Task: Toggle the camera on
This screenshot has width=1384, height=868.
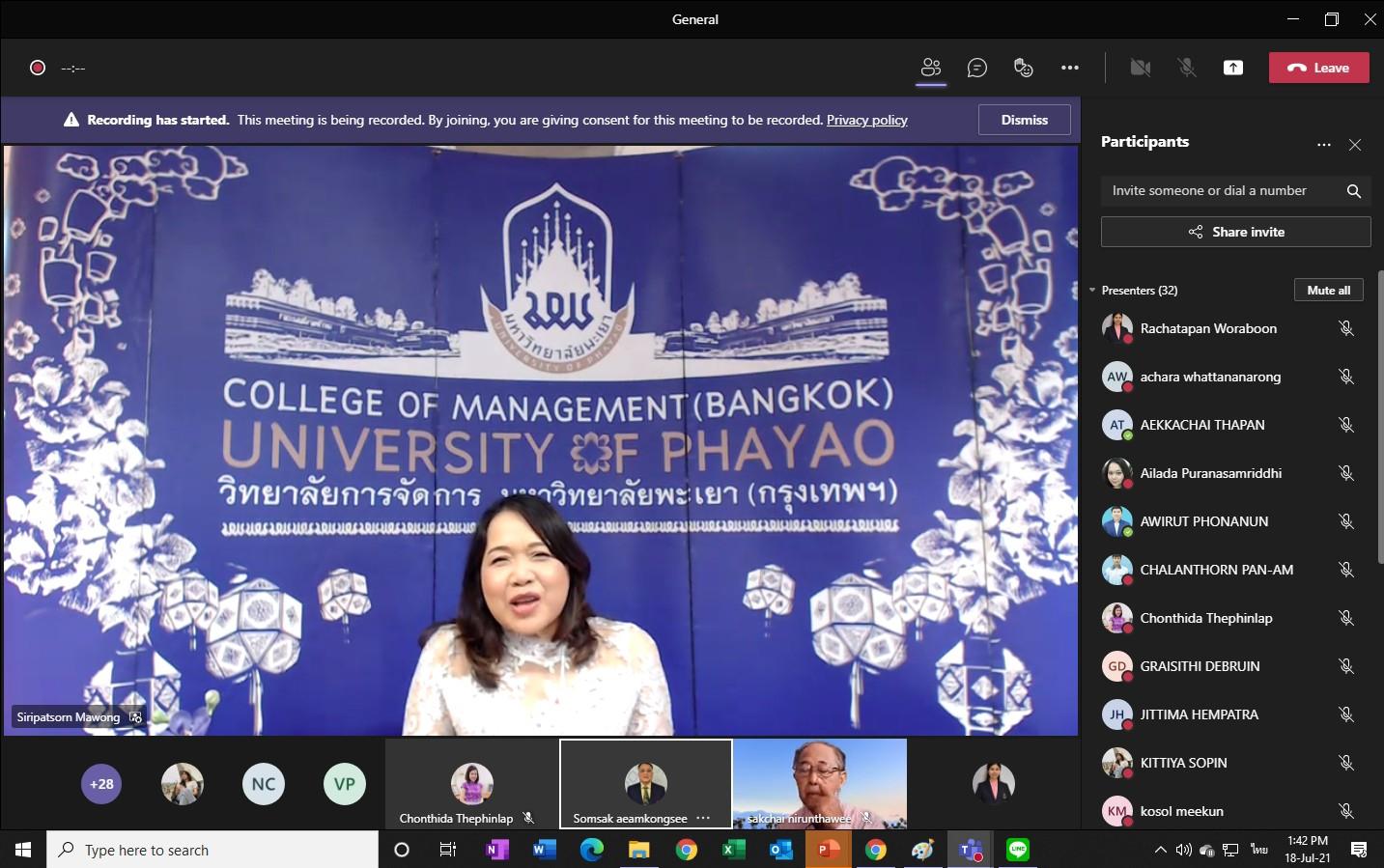Action: pyautogui.click(x=1141, y=68)
